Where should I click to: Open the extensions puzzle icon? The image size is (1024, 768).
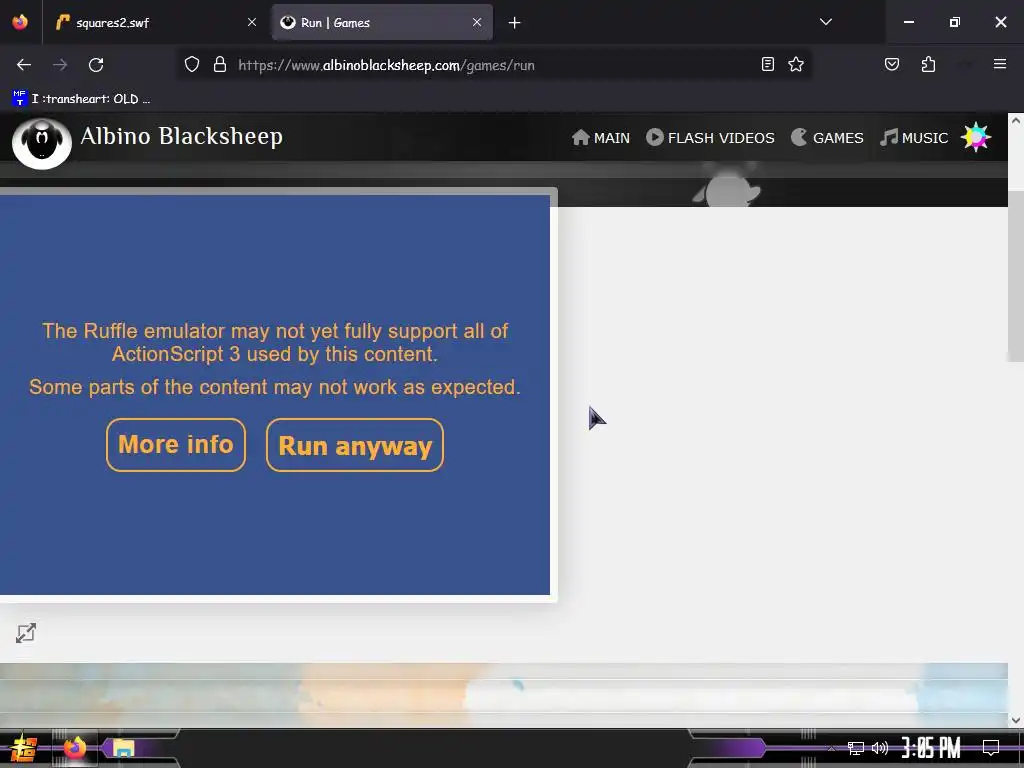point(928,64)
